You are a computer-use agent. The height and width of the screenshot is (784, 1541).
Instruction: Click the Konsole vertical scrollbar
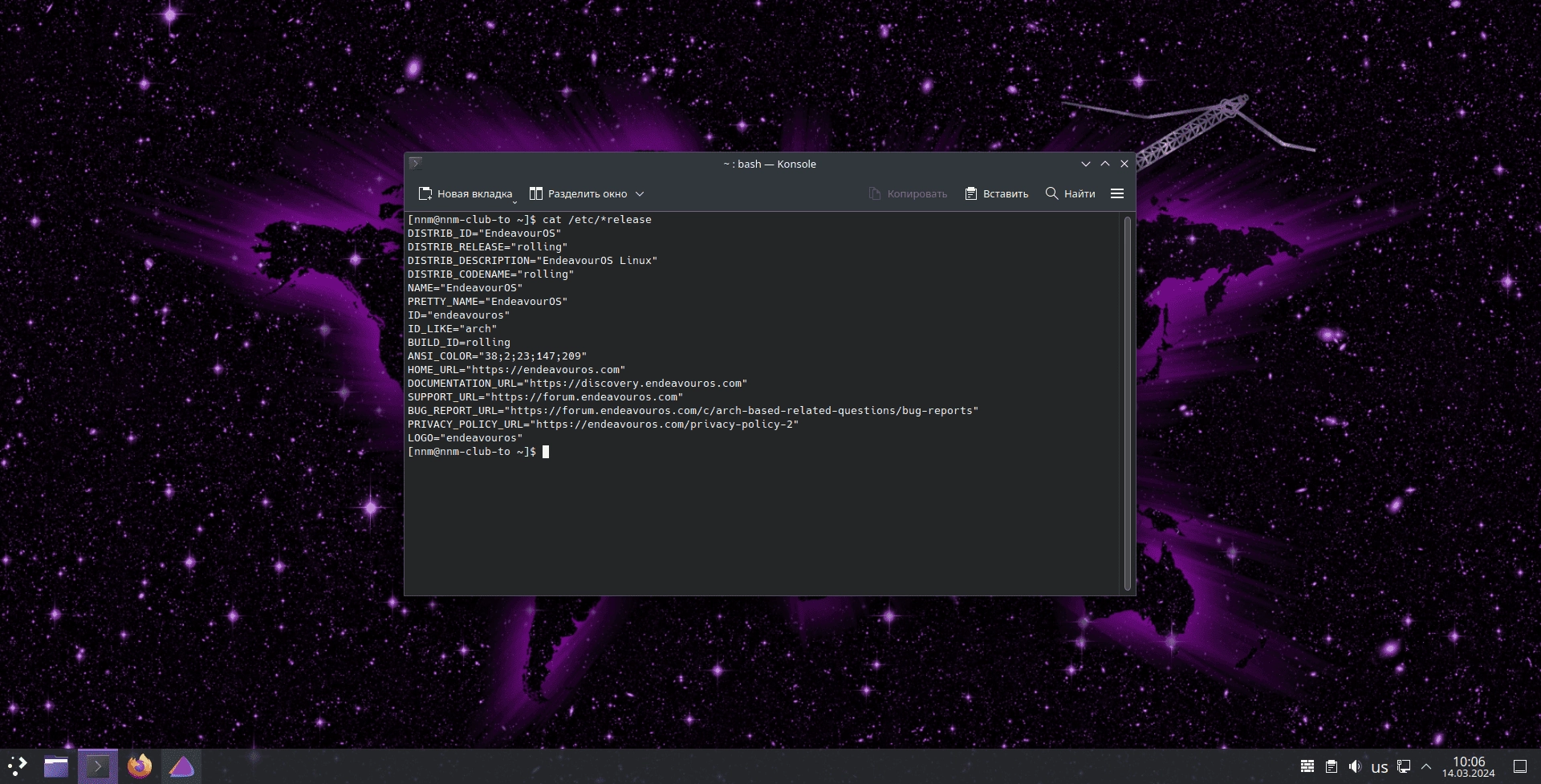pos(1127,403)
